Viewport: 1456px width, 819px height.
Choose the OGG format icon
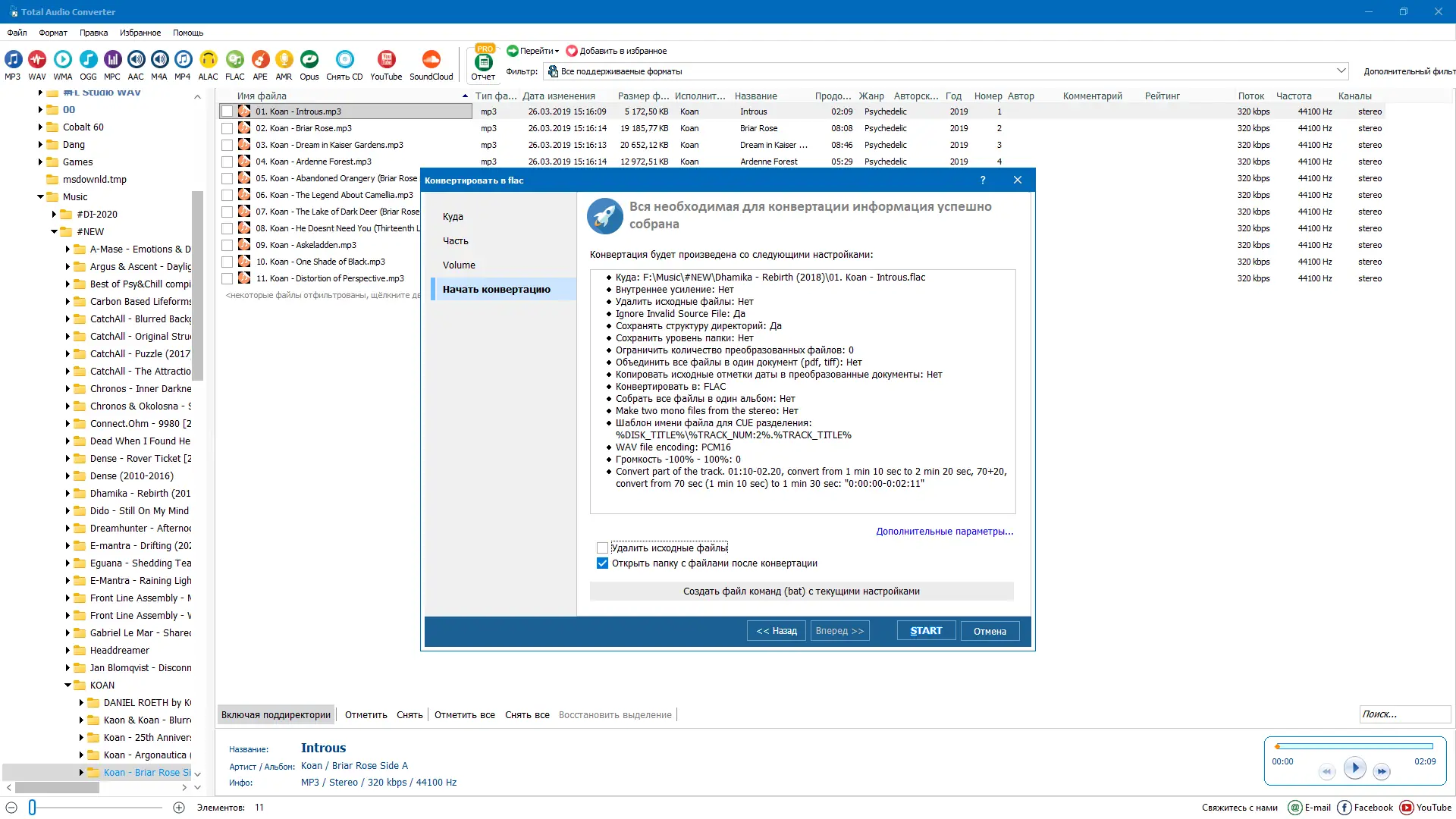coord(88,61)
